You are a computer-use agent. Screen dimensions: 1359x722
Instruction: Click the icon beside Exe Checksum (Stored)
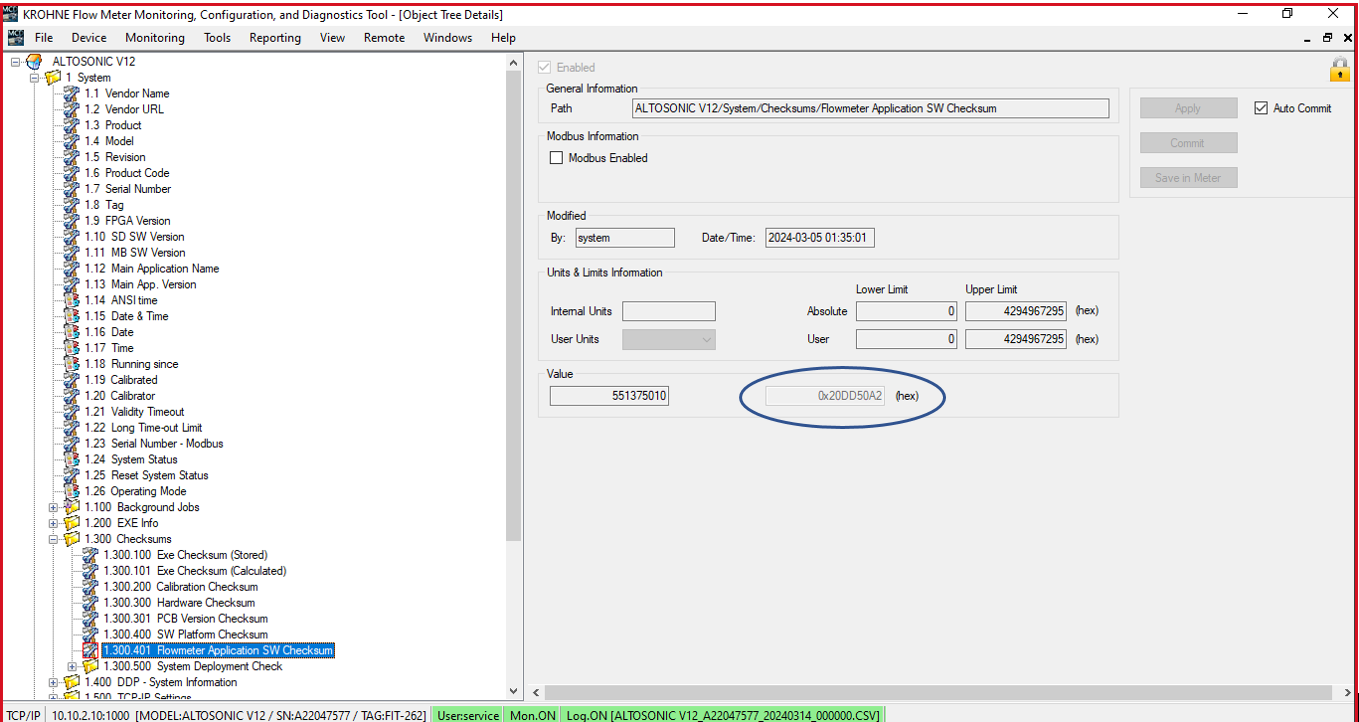click(91, 555)
